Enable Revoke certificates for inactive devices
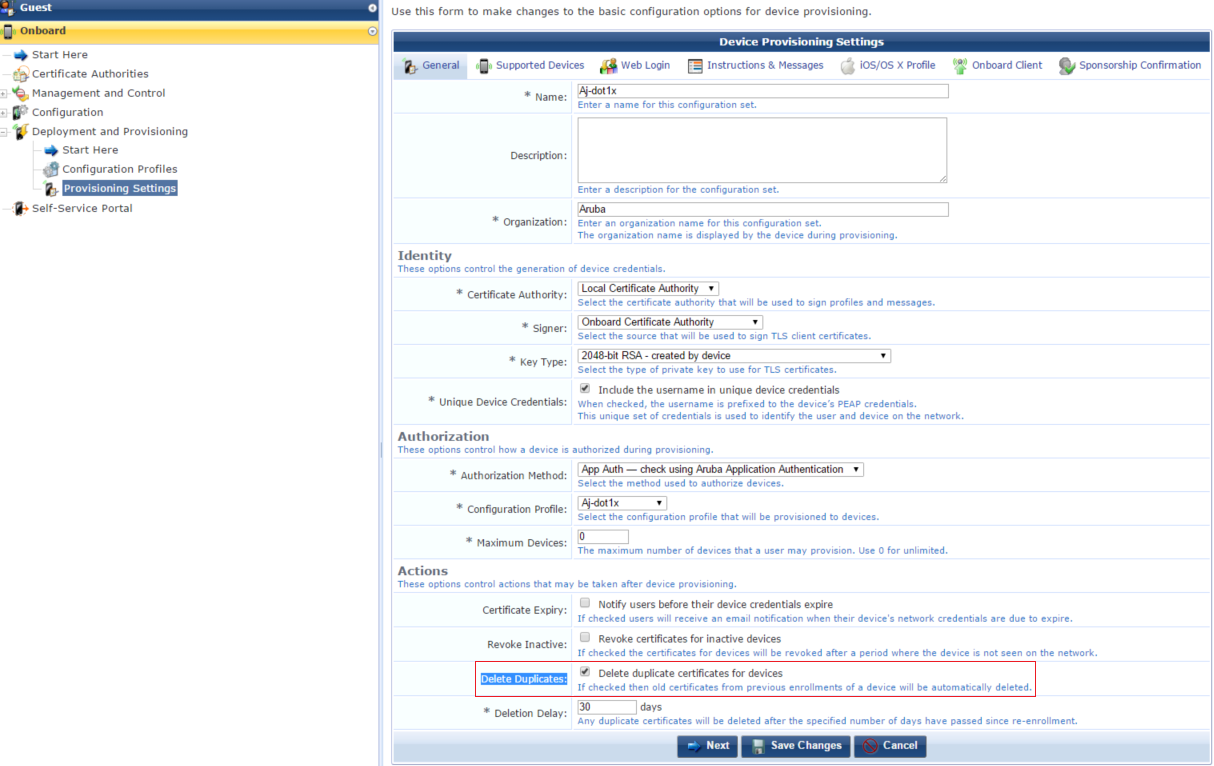 click(585, 638)
